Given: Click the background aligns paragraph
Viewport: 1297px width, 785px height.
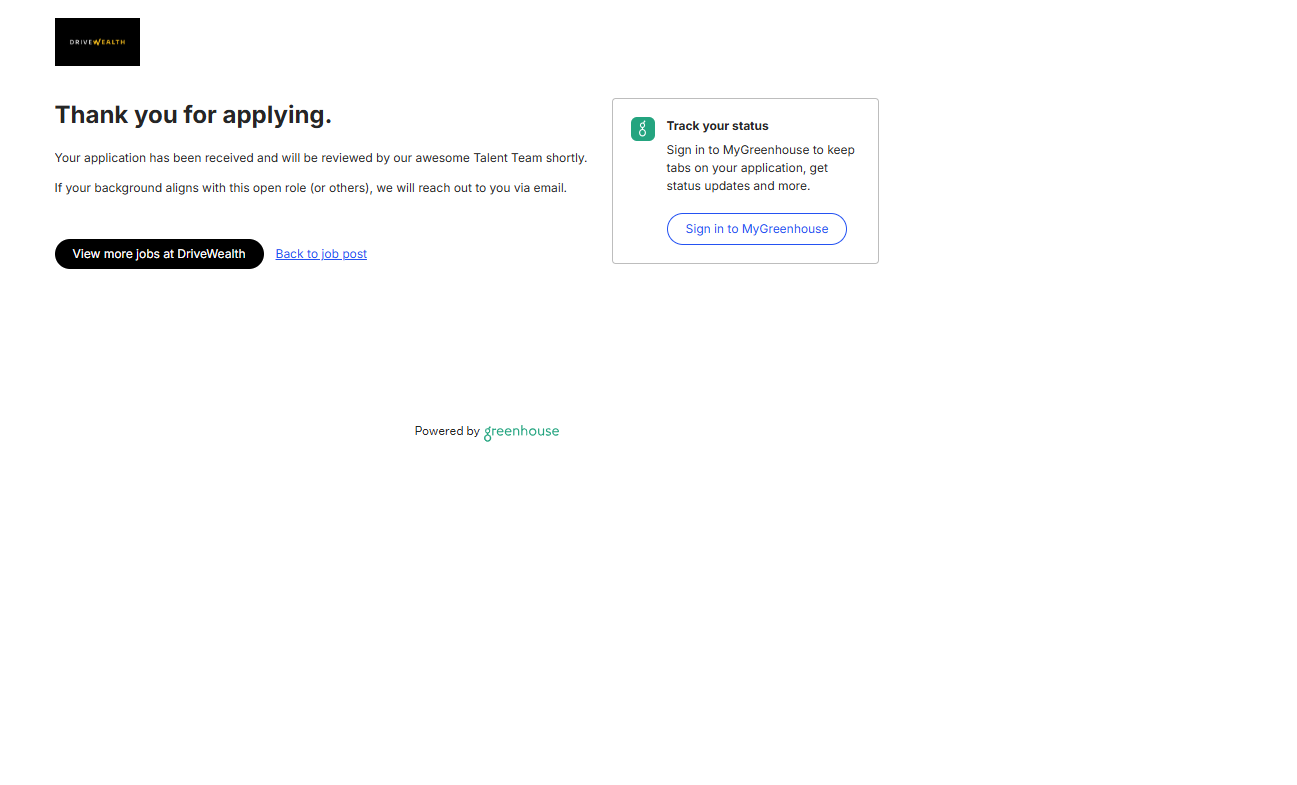Looking at the screenshot, I should pyautogui.click(x=310, y=188).
